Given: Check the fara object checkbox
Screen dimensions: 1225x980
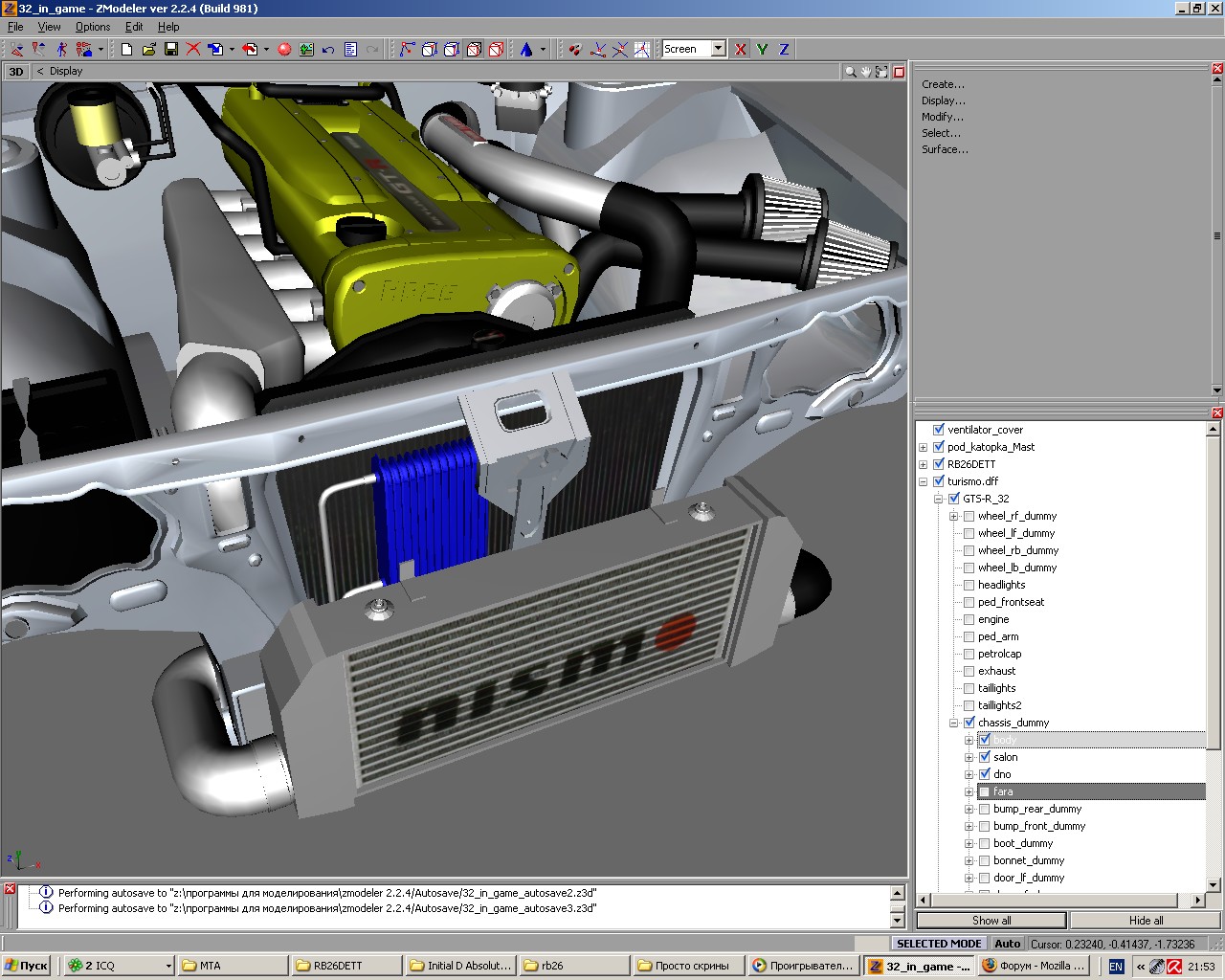Looking at the screenshot, I should (x=985, y=791).
